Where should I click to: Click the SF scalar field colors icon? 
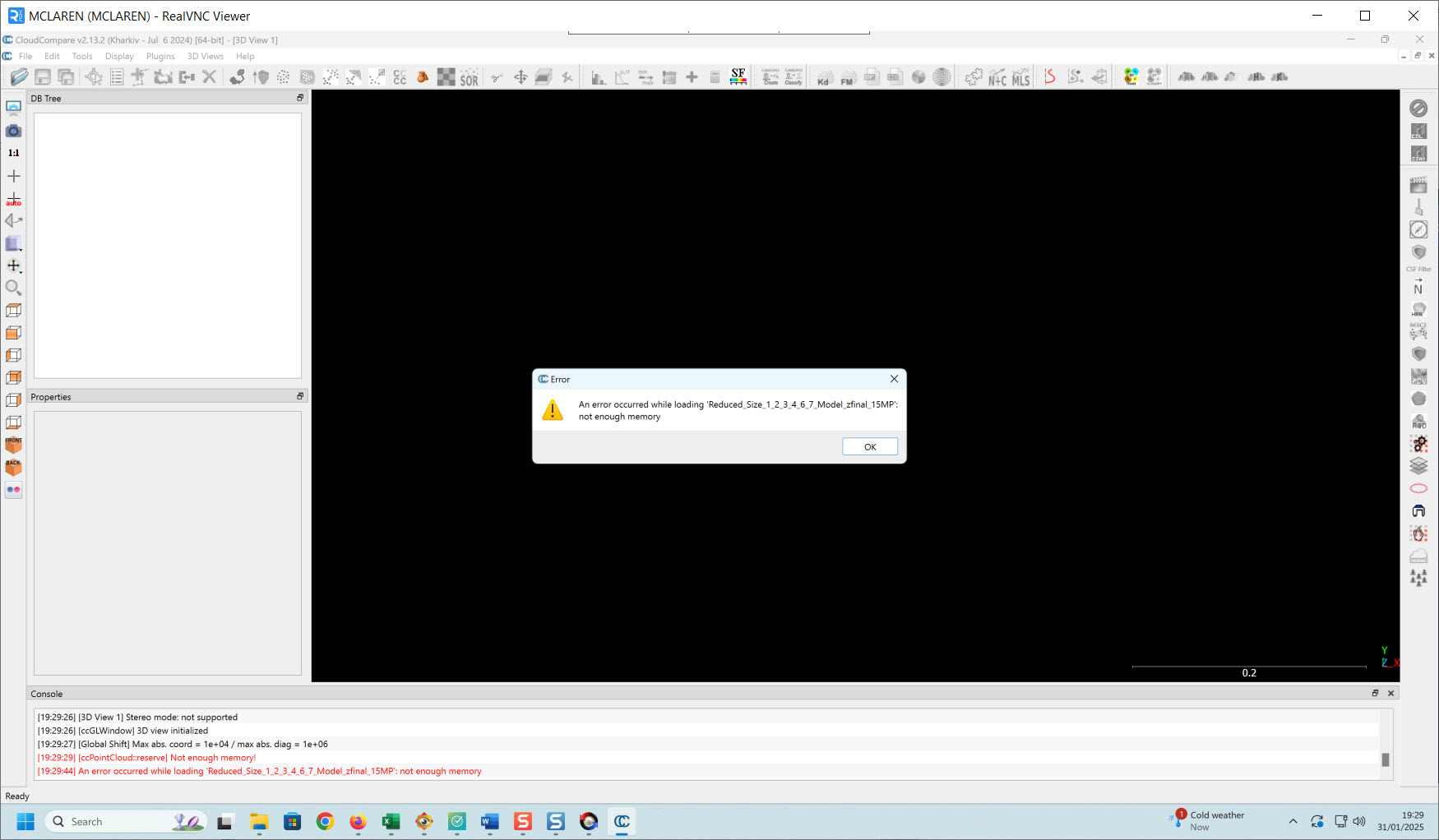click(x=738, y=76)
